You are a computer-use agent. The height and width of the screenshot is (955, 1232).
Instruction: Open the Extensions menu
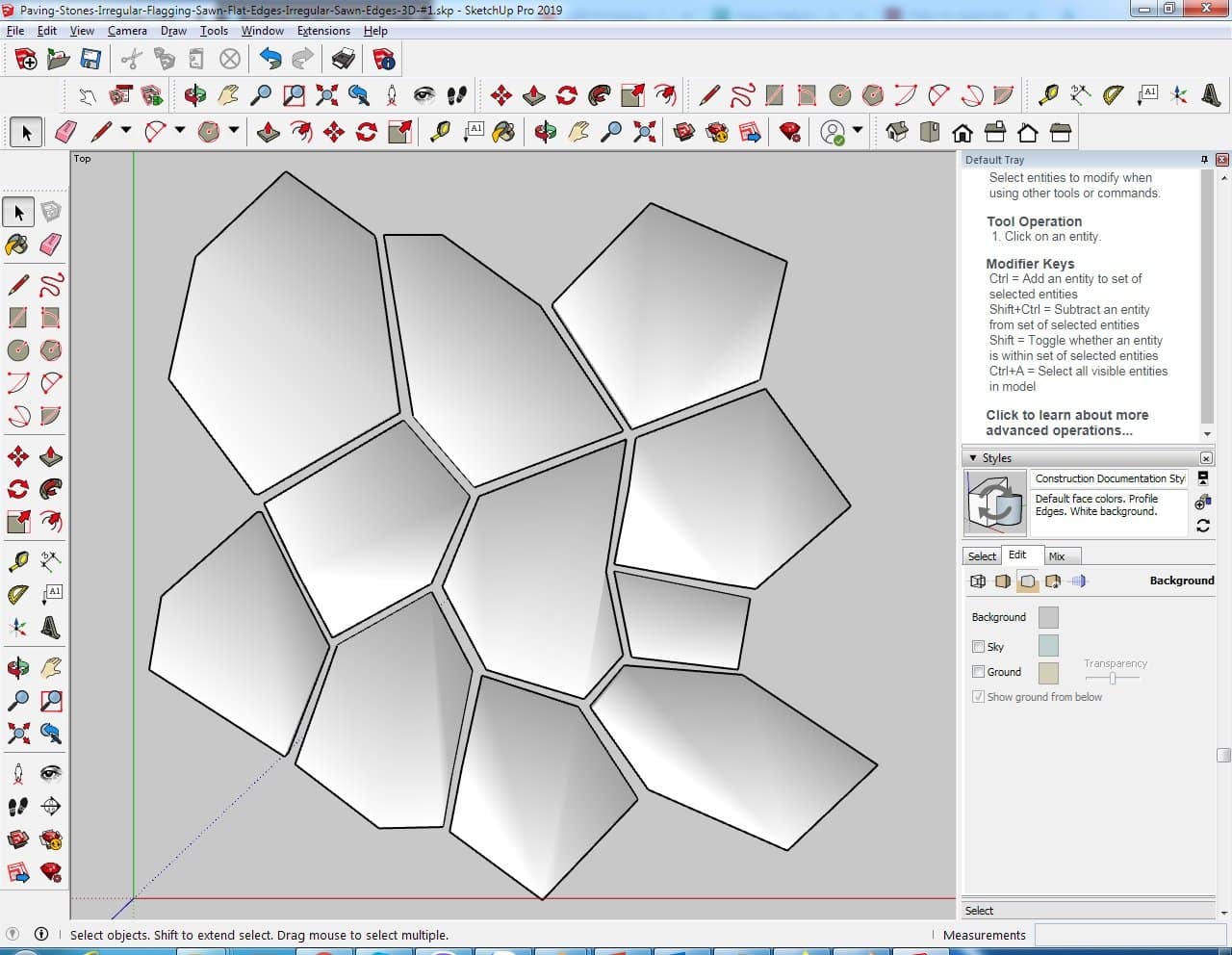[323, 31]
